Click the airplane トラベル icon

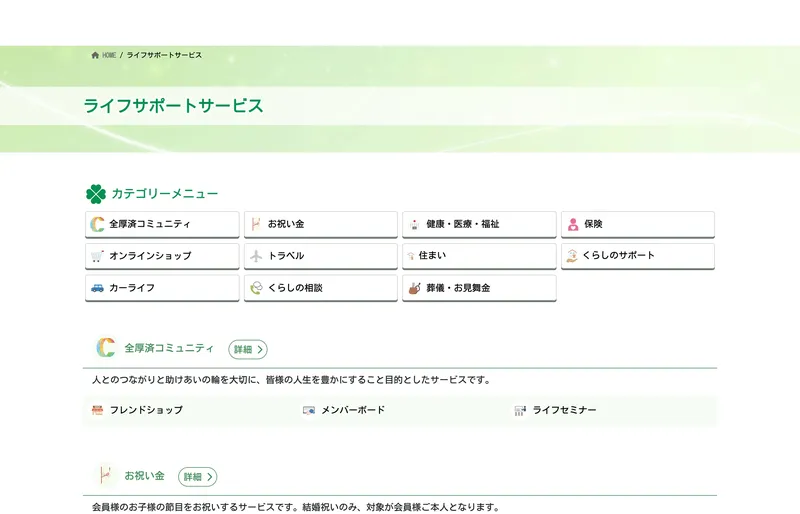256,256
